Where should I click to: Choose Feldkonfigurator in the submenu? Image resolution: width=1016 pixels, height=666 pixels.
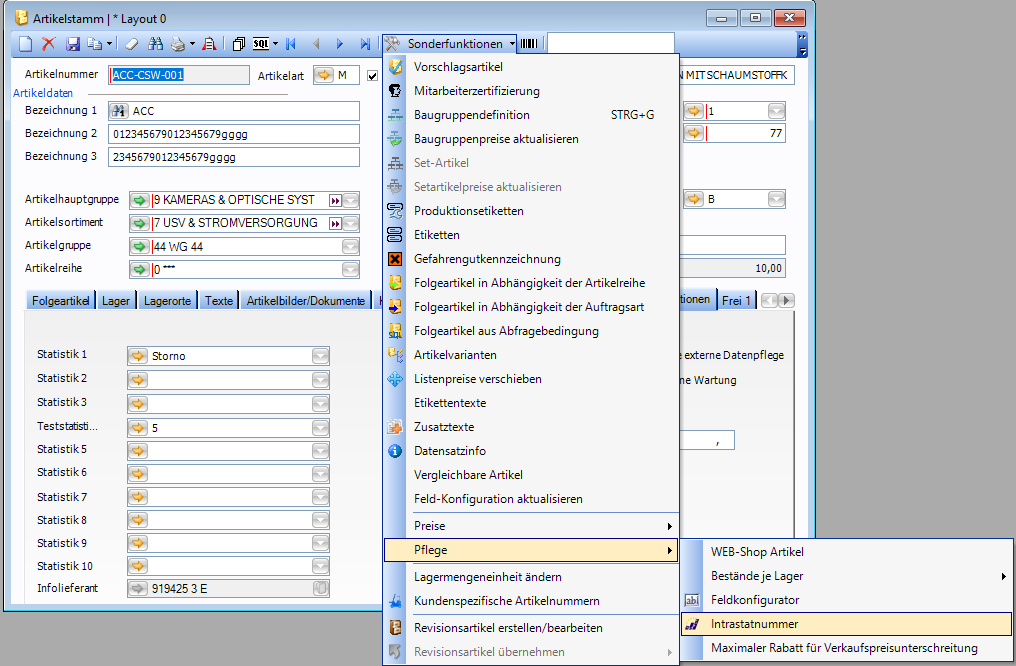point(755,600)
